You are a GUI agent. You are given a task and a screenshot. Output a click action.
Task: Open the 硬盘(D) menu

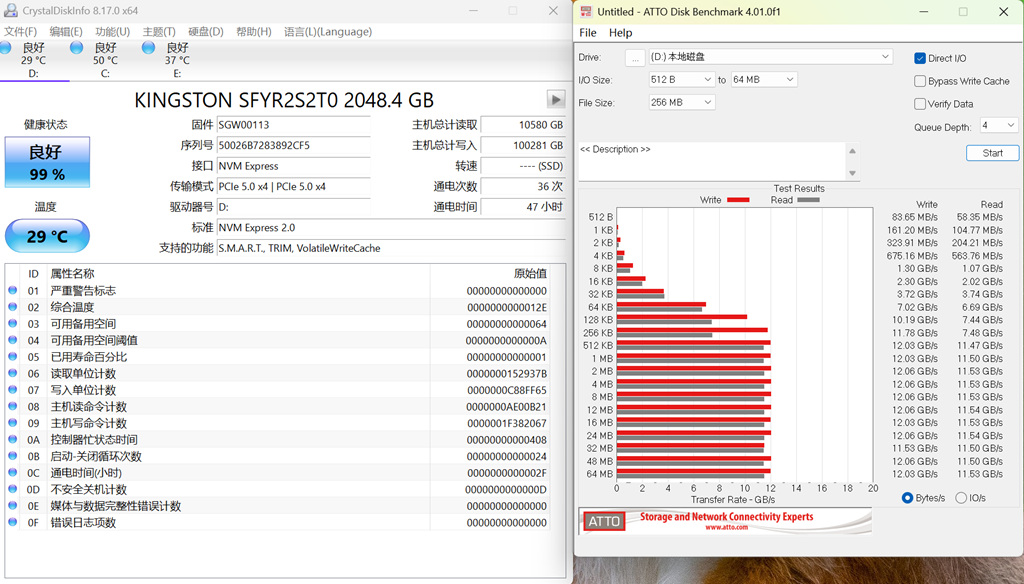206,31
